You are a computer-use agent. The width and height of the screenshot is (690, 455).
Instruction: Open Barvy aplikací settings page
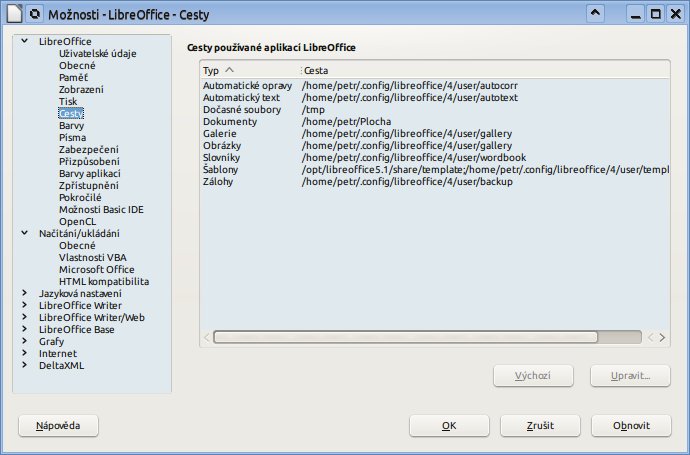coord(90,173)
